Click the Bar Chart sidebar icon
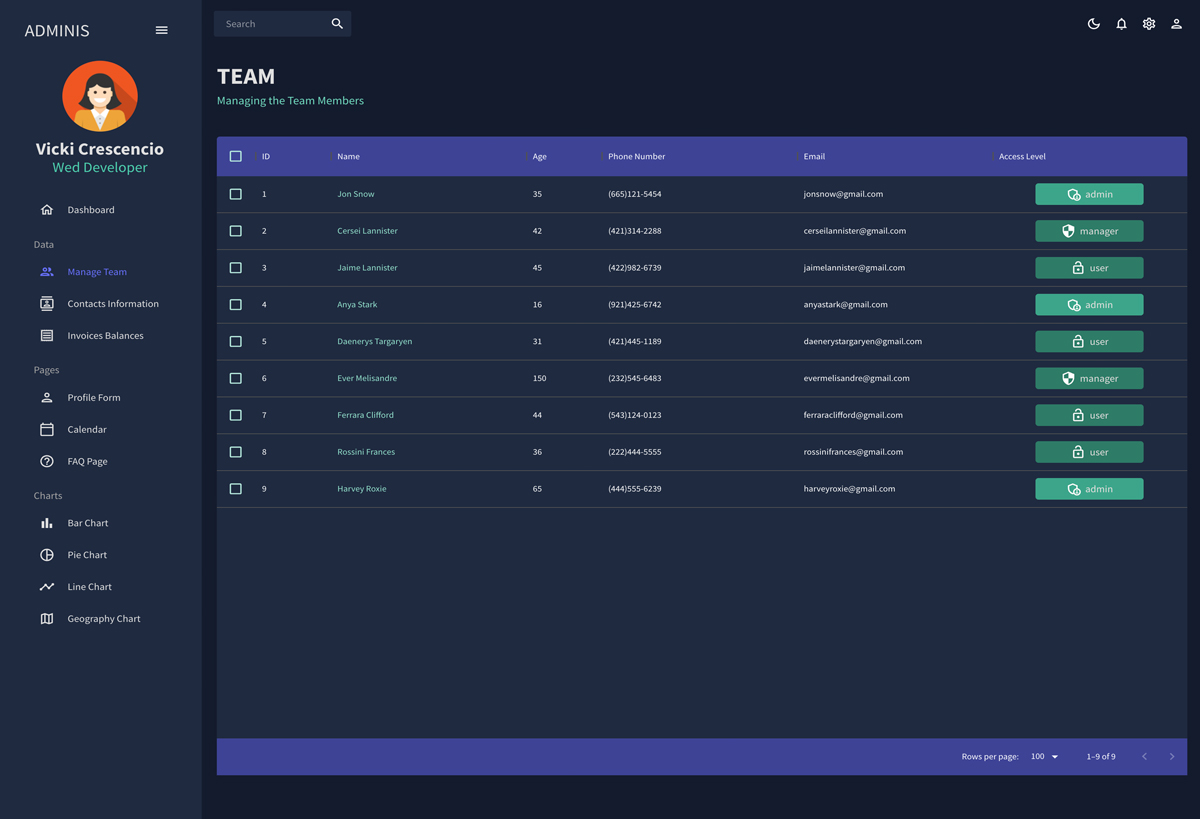The width and height of the screenshot is (1200, 819). (x=47, y=523)
